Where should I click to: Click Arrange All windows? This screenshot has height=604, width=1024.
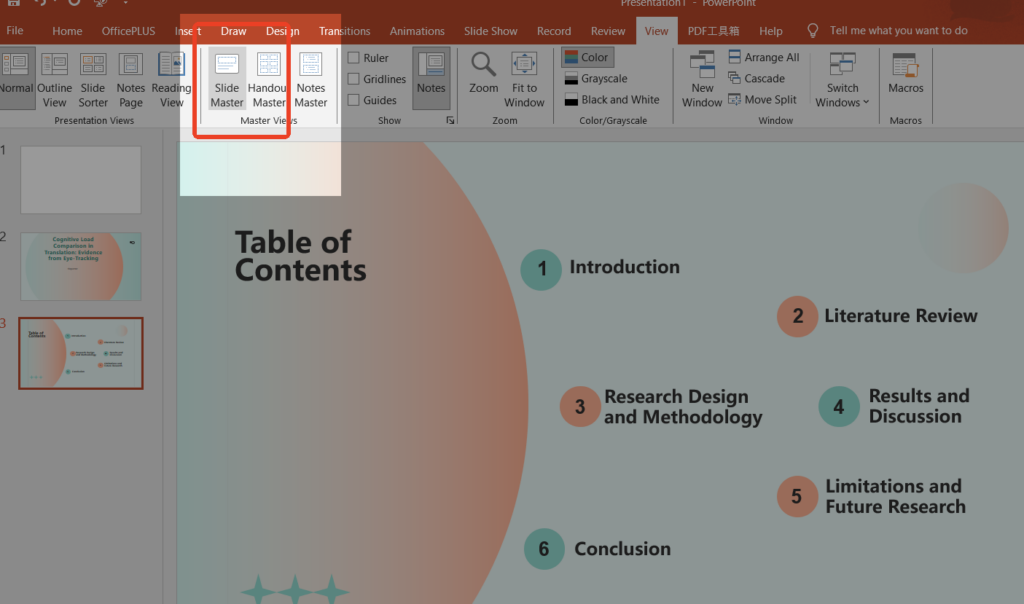(762, 58)
